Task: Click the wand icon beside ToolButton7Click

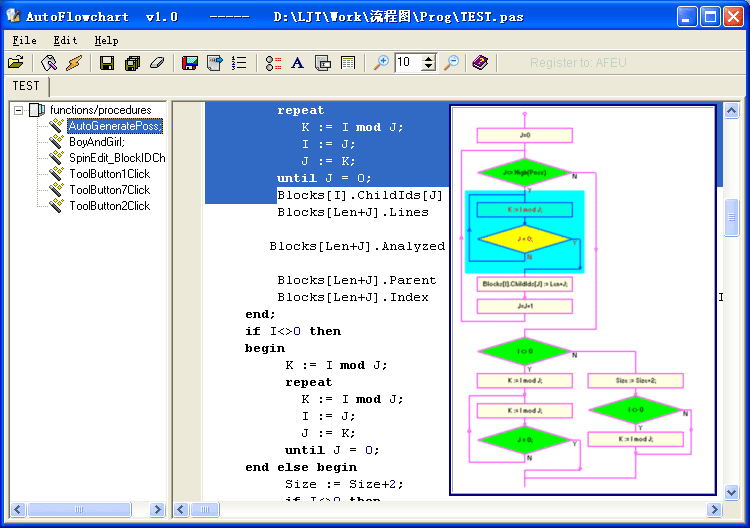Action: 56,189
